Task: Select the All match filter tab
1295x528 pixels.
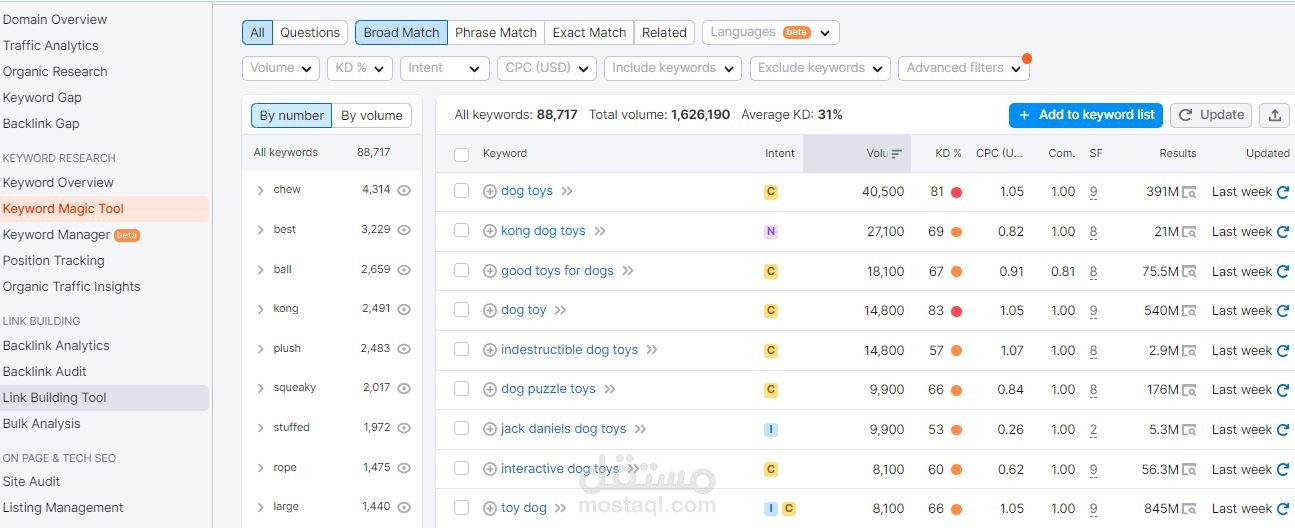Action: 257,32
